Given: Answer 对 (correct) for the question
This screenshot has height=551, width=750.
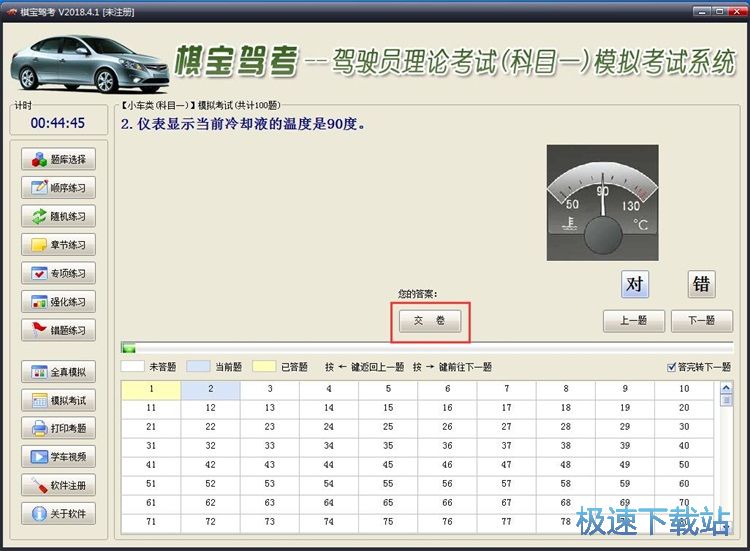Looking at the screenshot, I should click(x=634, y=284).
